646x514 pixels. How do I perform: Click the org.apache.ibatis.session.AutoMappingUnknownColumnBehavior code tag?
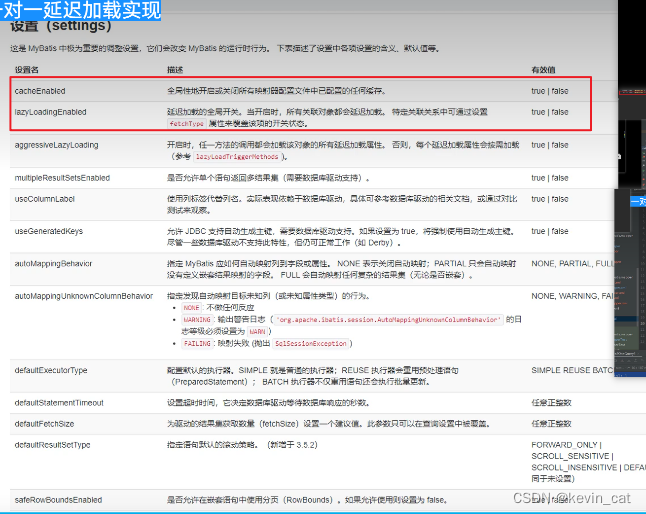coord(389,320)
